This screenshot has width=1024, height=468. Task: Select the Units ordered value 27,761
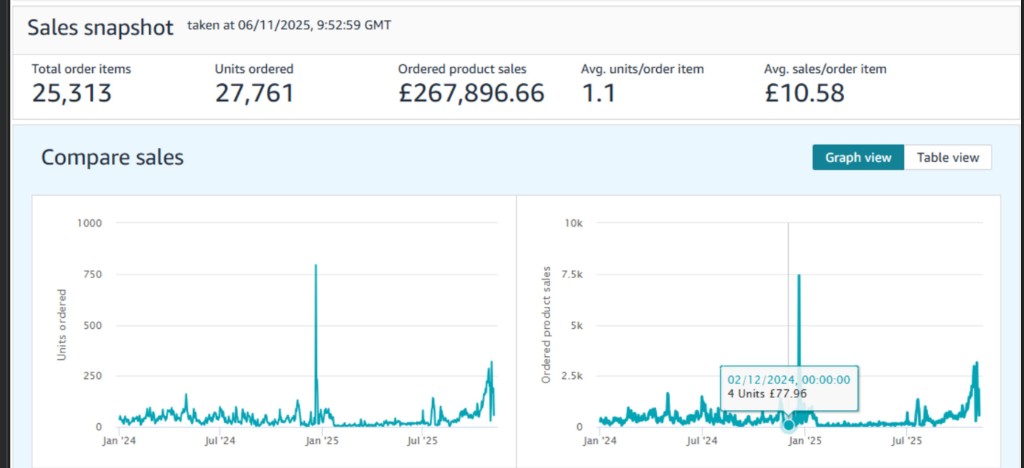pyautogui.click(x=255, y=93)
